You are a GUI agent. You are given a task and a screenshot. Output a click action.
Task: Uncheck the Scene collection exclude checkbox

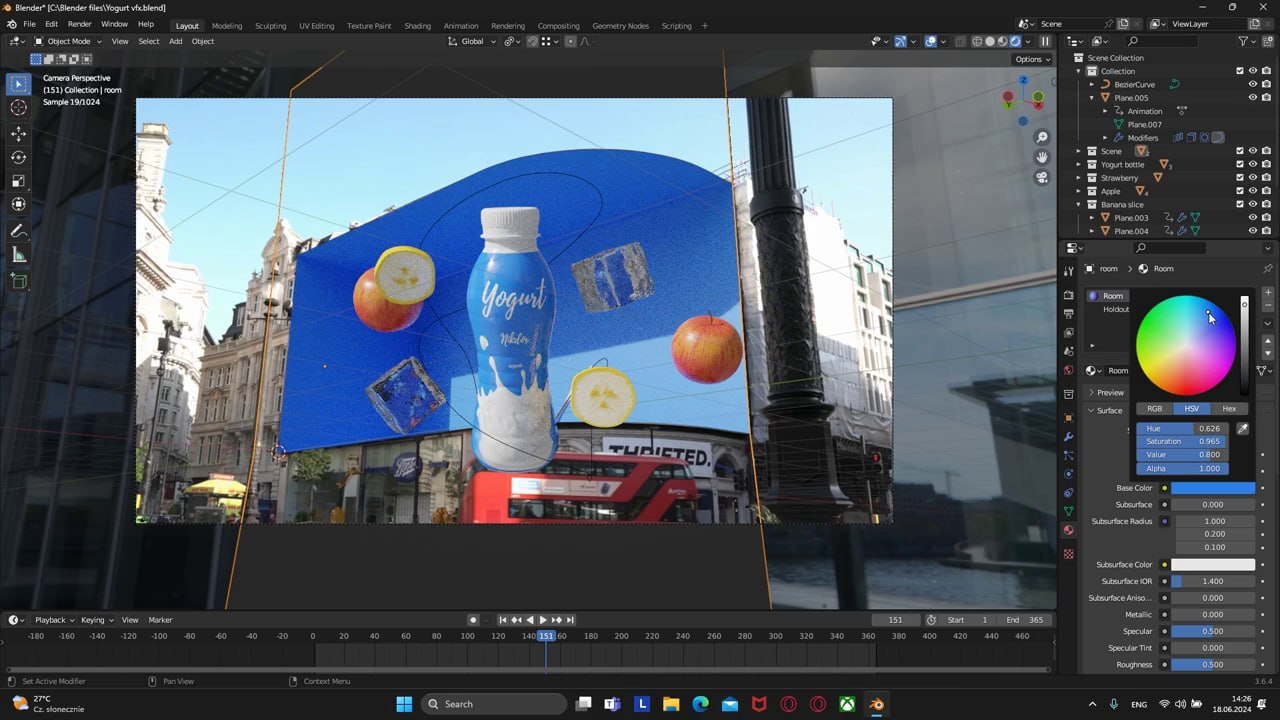[1240, 151]
